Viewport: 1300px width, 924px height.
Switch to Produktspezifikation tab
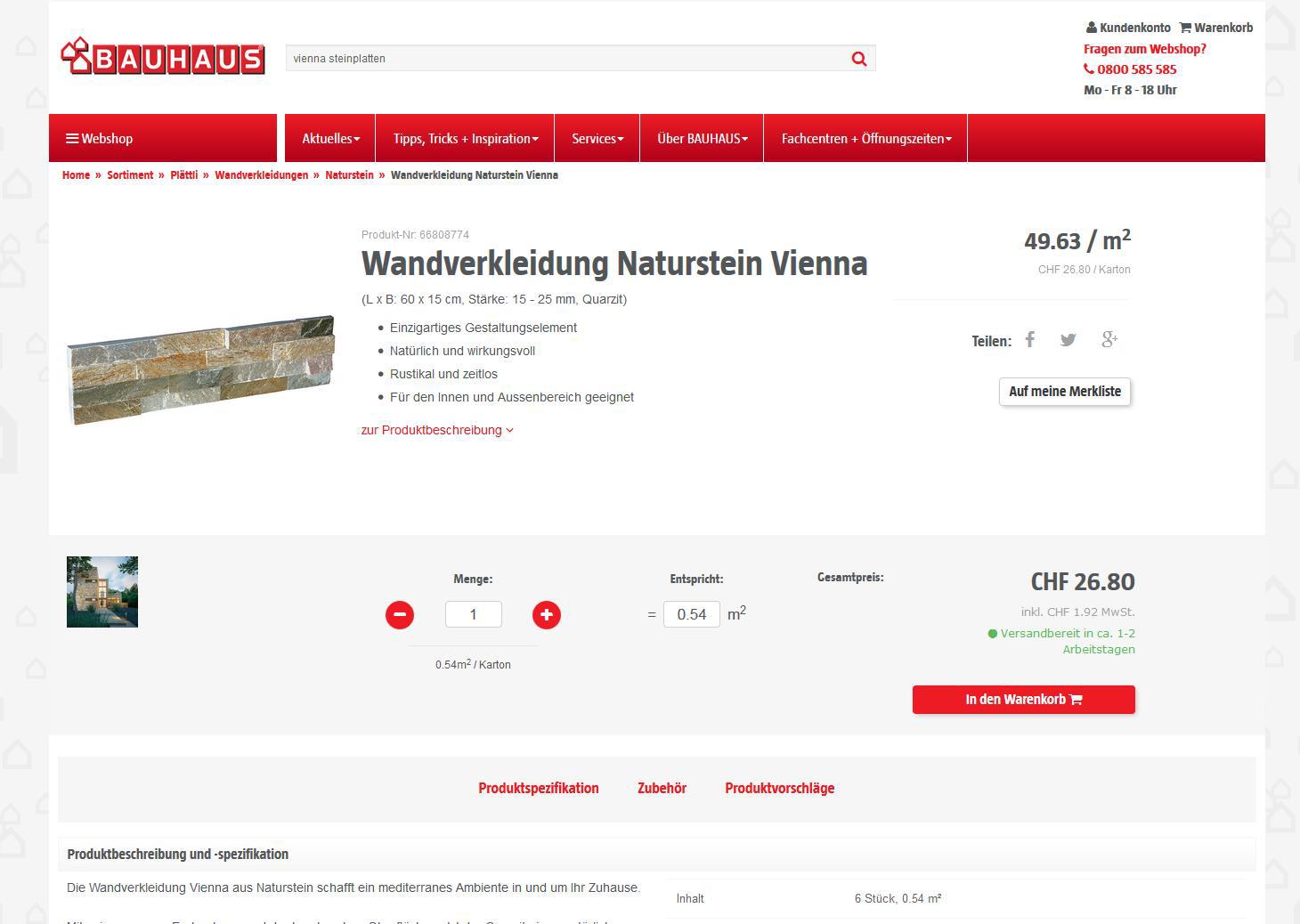click(x=538, y=788)
